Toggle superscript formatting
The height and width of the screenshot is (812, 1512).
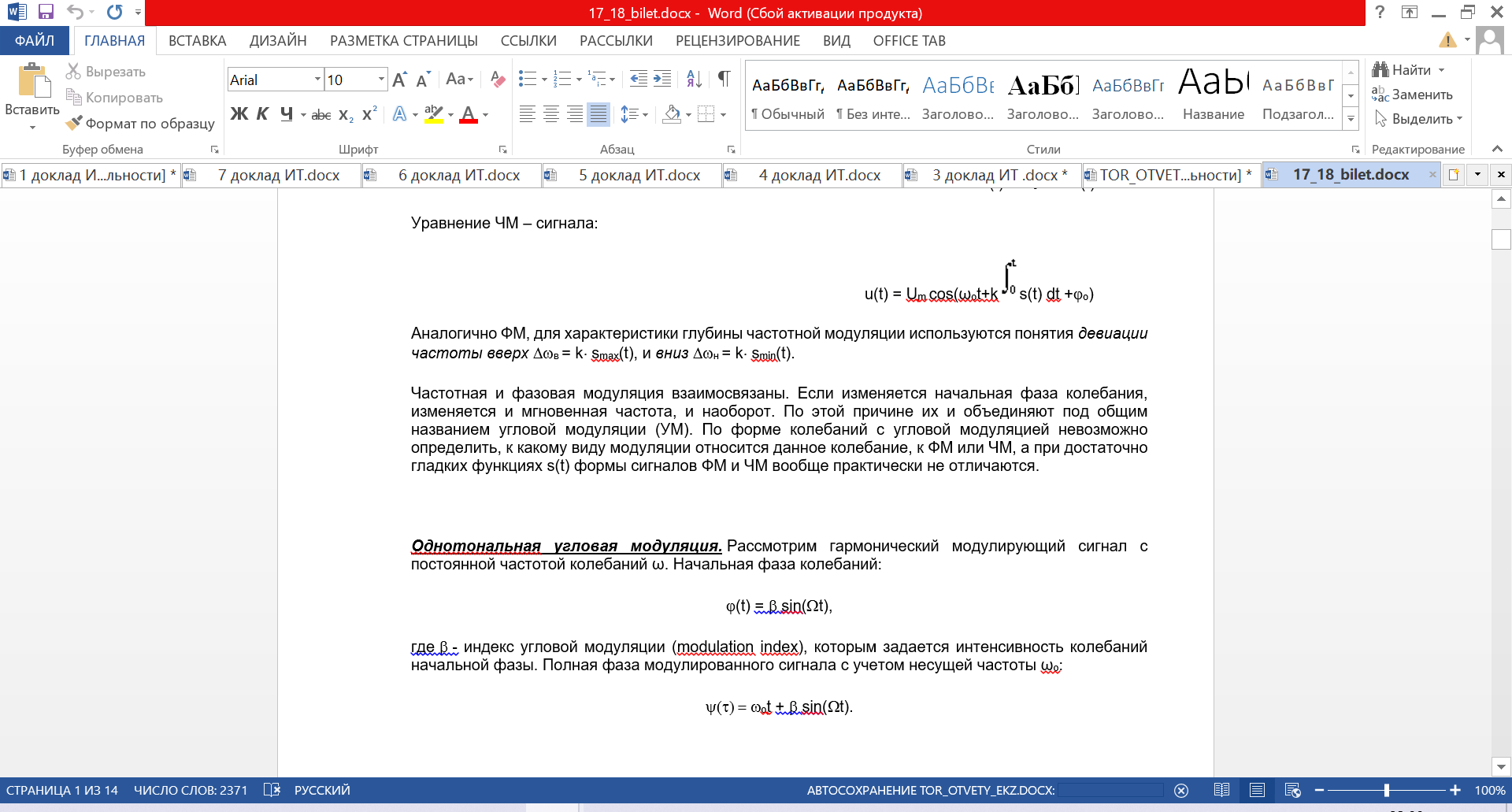369,114
